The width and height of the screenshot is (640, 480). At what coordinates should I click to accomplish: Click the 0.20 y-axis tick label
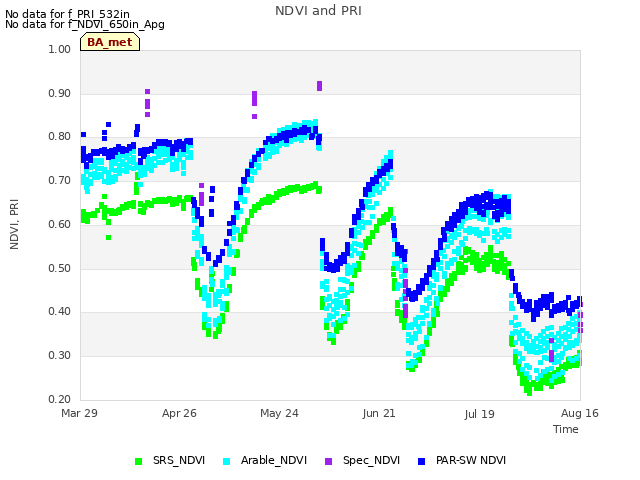[x=60, y=400]
